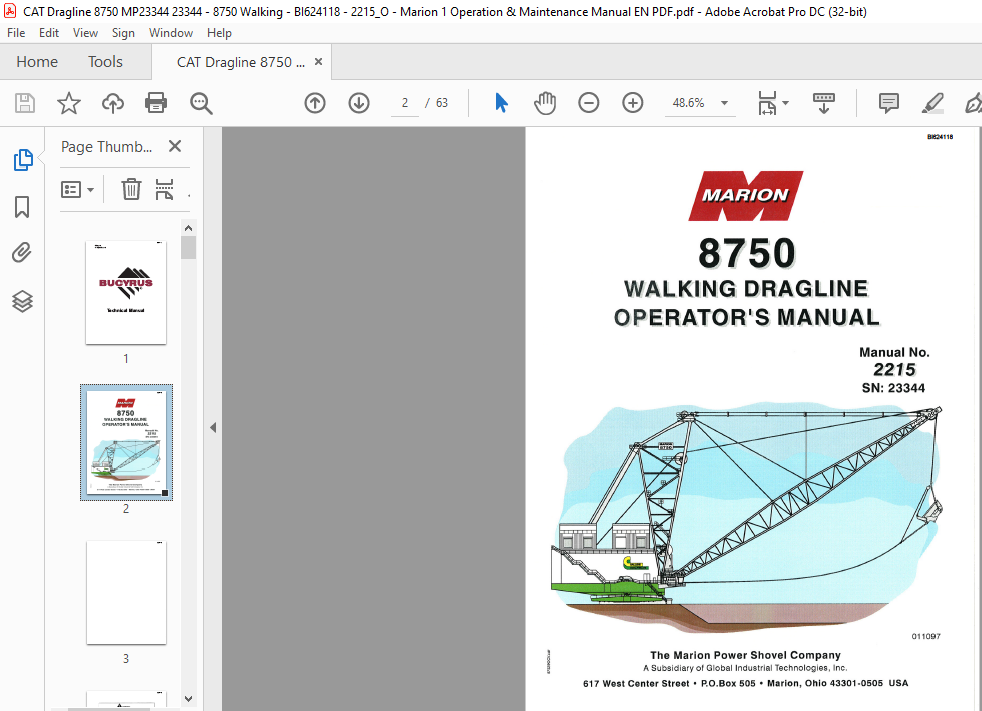Image resolution: width=982 pixels, height=711 pixels.
Task: Go to previous page arrow
Action: click(315, 103)
